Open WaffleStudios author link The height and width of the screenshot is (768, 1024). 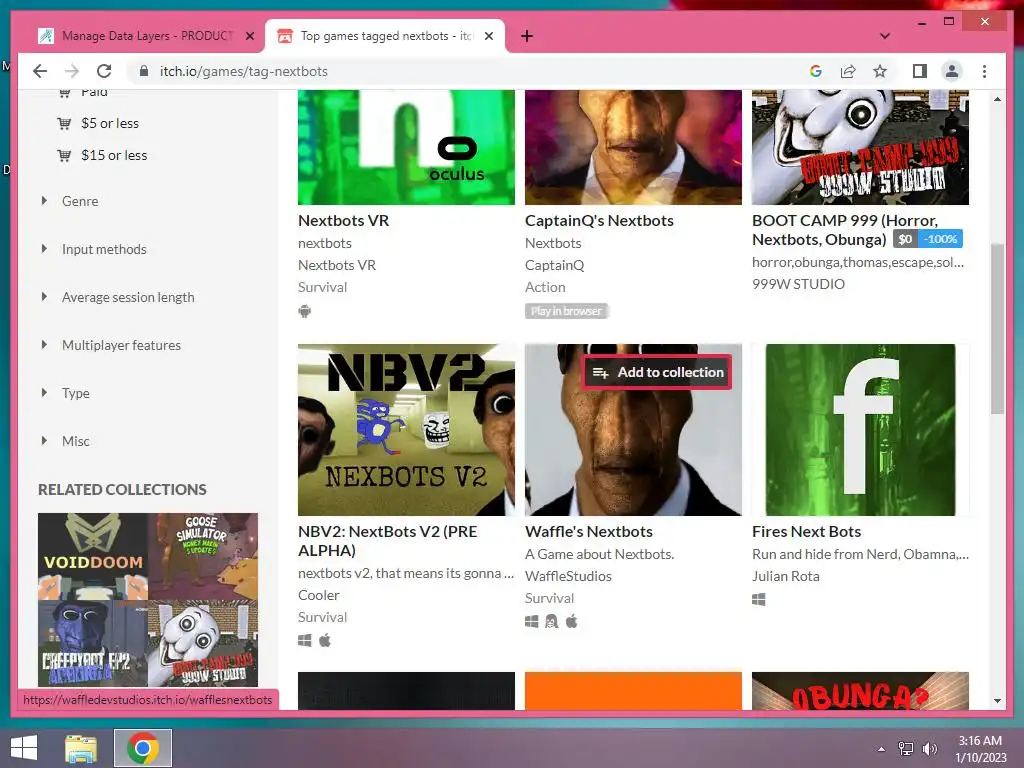click(x=568, y=576)
